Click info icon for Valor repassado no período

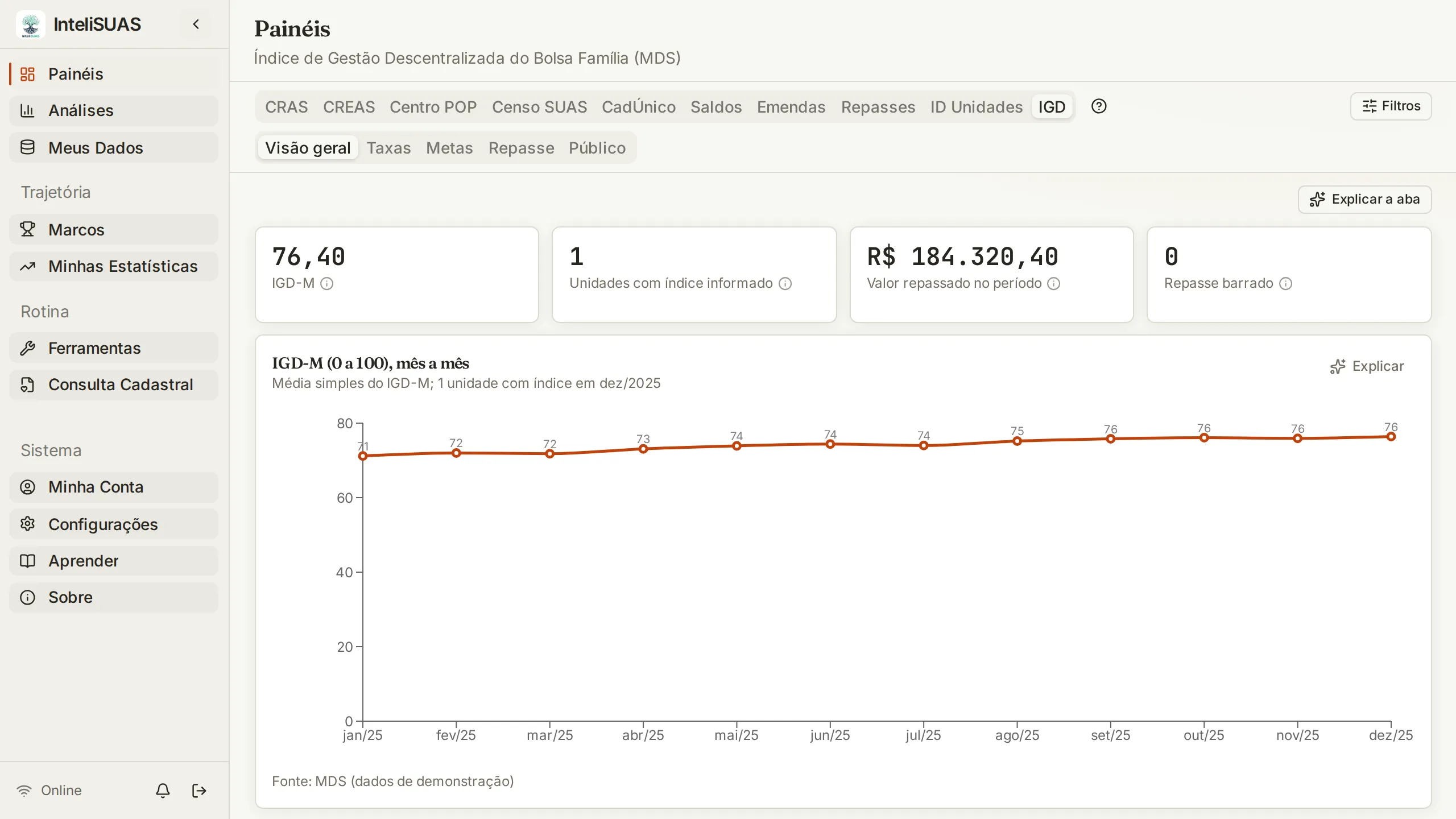tap(1053, 283)
